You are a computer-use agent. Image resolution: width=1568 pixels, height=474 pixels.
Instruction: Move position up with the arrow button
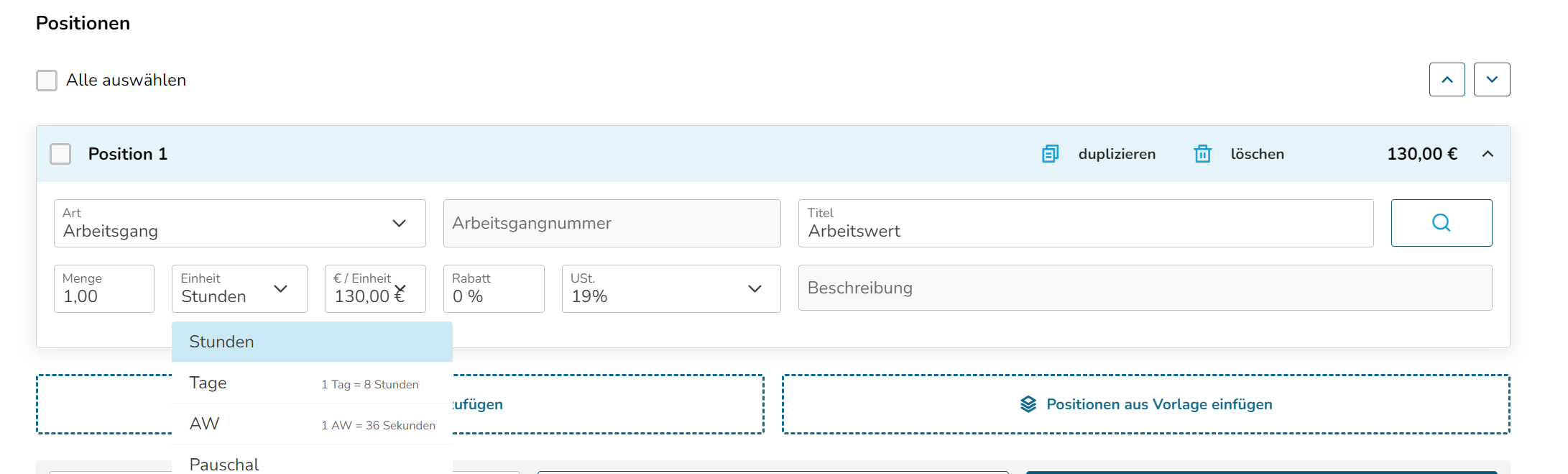point(1447,79)
